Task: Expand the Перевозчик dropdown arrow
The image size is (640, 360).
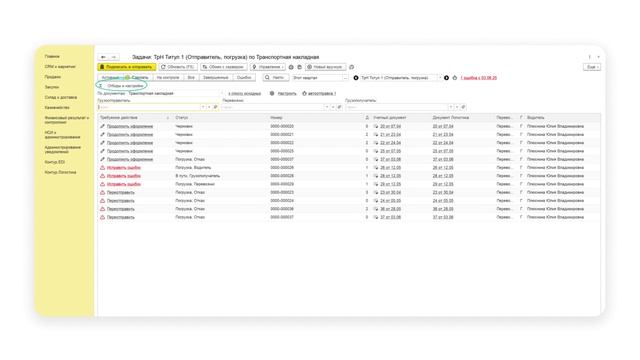Action: click(x=327, y=107)
